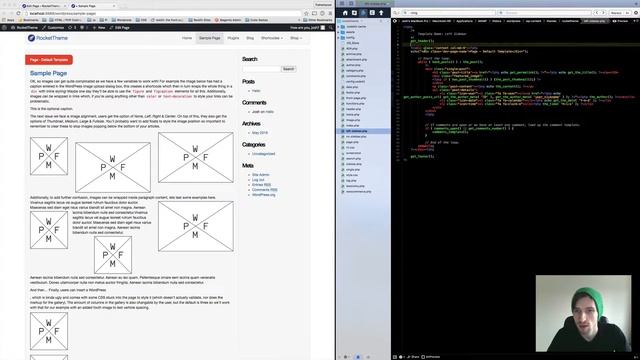The height and width of the screenshot is (360, 640).
Task: Open the Uncategorized category link
Action: click(263, 154)
